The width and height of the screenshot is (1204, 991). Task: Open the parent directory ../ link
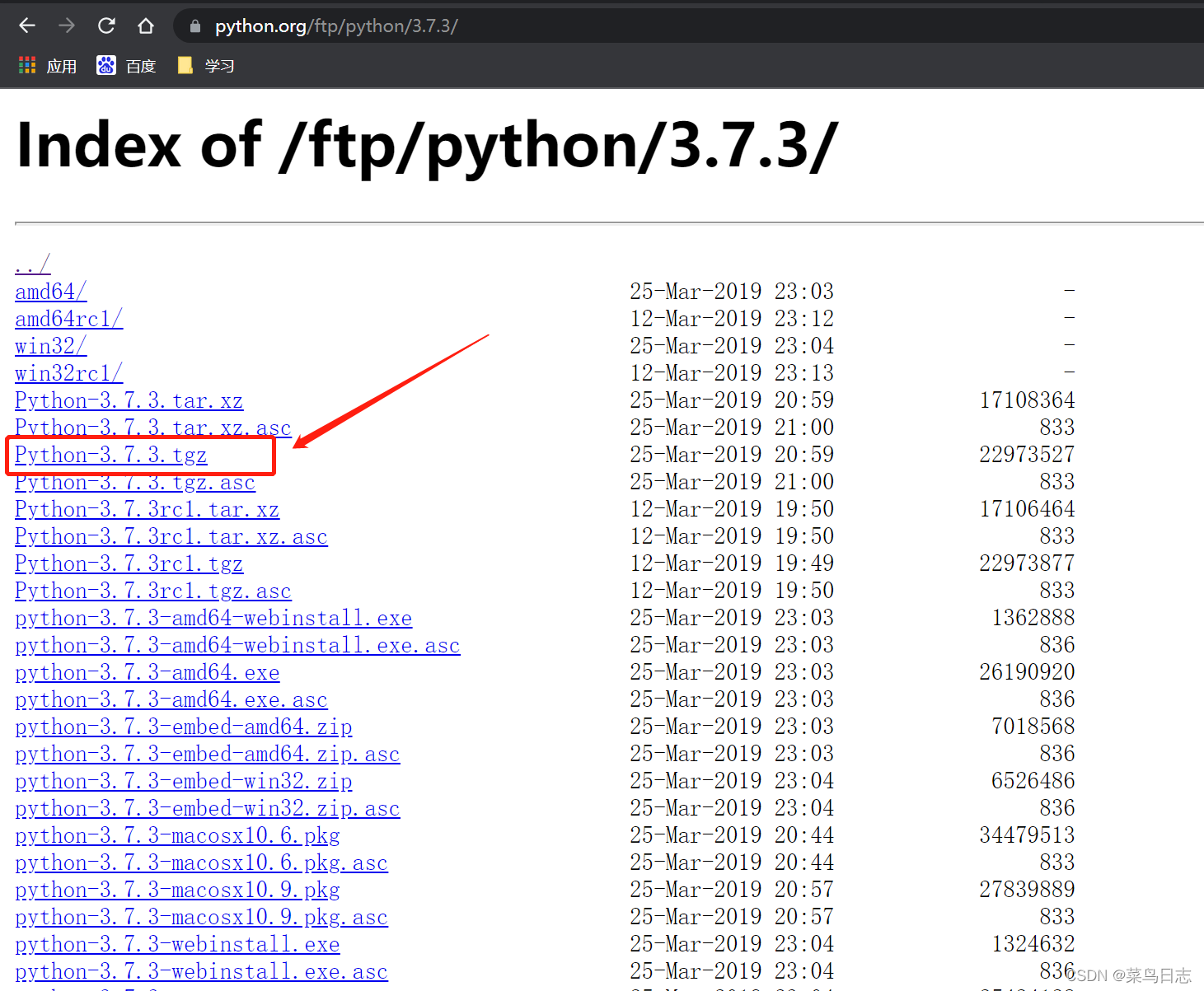tap(33, 264)
